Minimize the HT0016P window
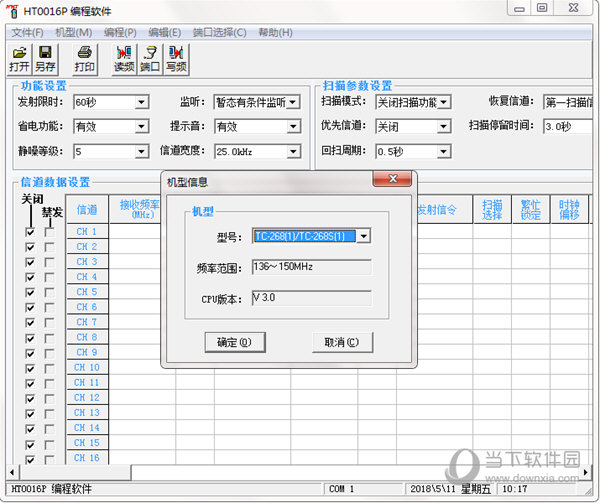600x503 pixels. point(519,8)
